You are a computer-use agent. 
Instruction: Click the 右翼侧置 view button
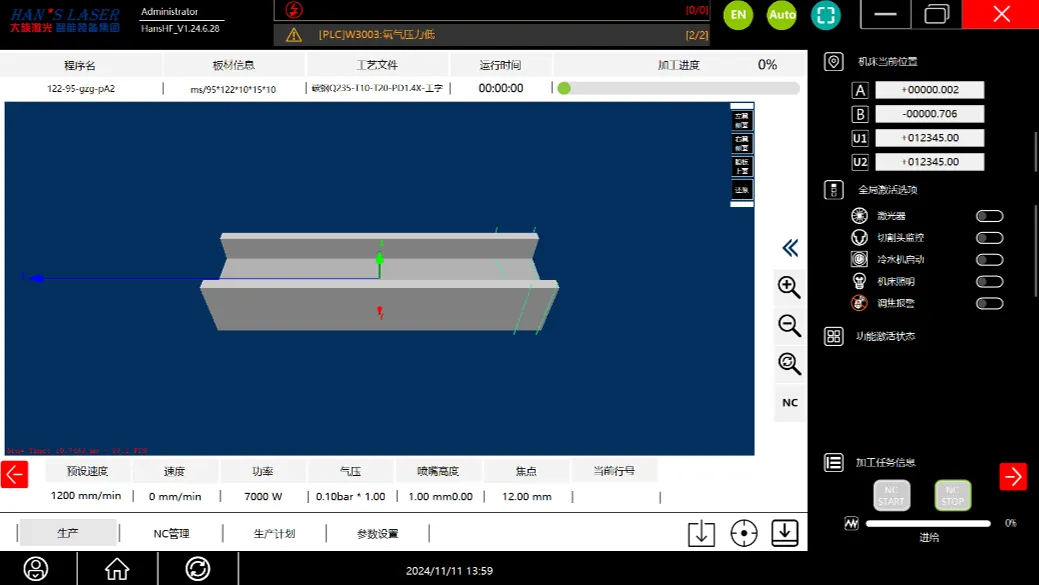pos(741,143)
